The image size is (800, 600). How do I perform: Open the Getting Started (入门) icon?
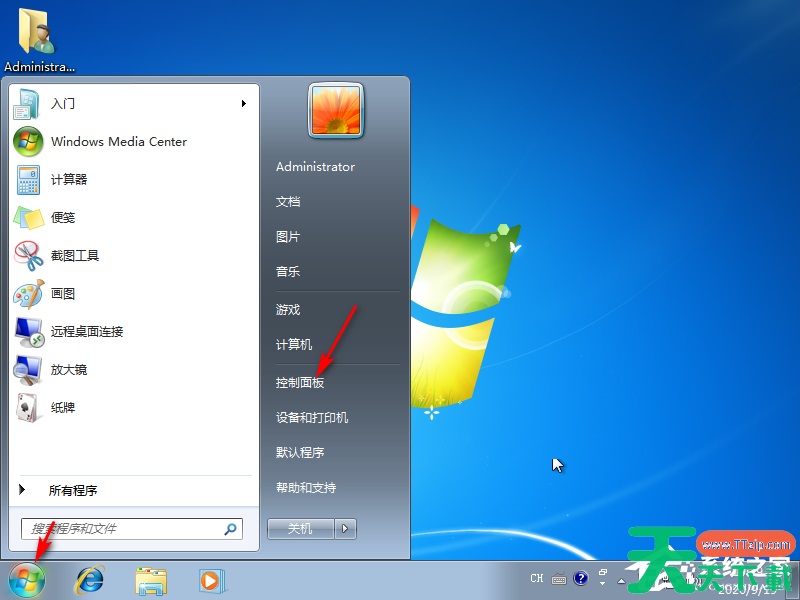[28, 104]
